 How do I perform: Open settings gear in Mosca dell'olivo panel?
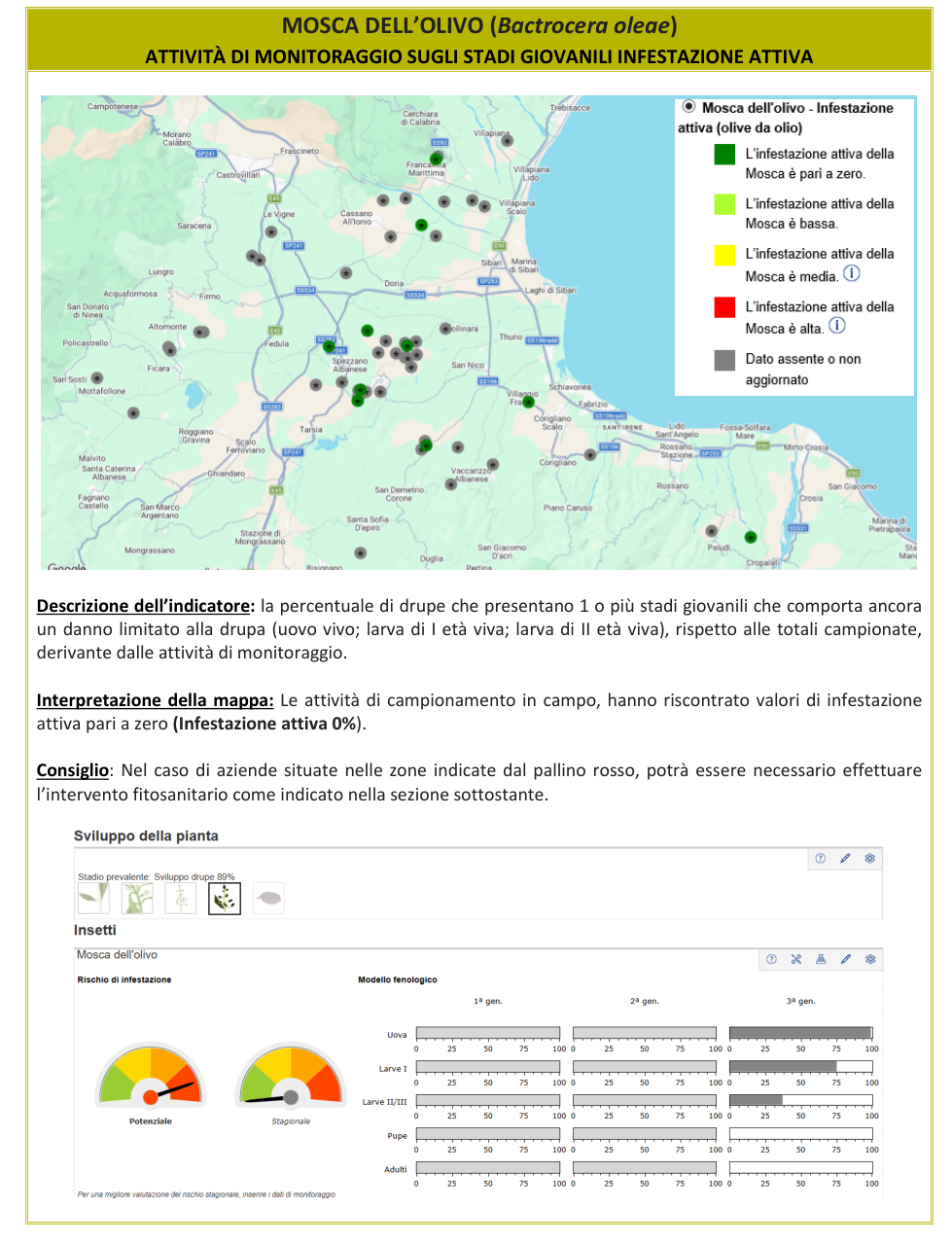(x=870, y=959)
